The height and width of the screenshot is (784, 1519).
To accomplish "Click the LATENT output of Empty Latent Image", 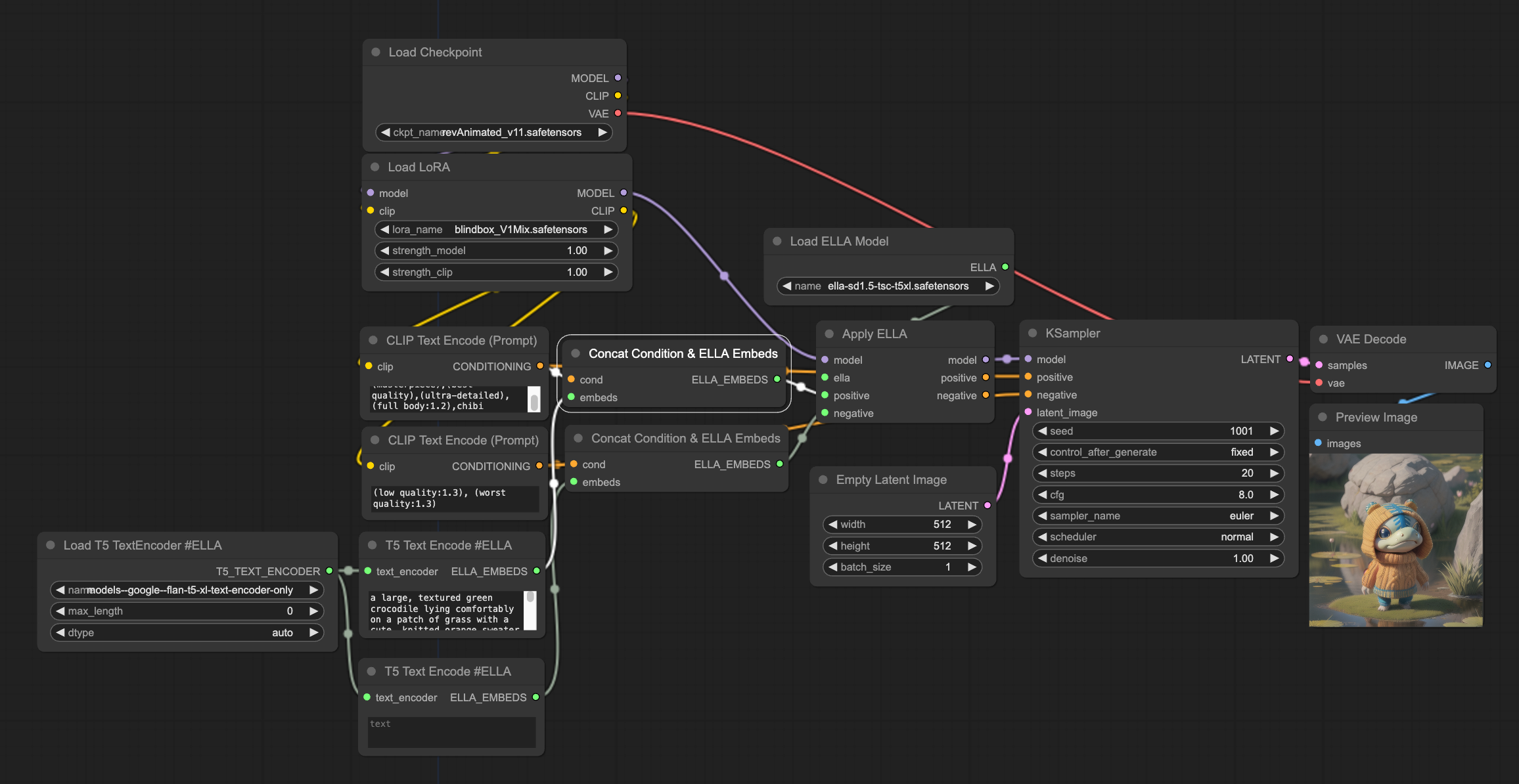I will (987, 506).
